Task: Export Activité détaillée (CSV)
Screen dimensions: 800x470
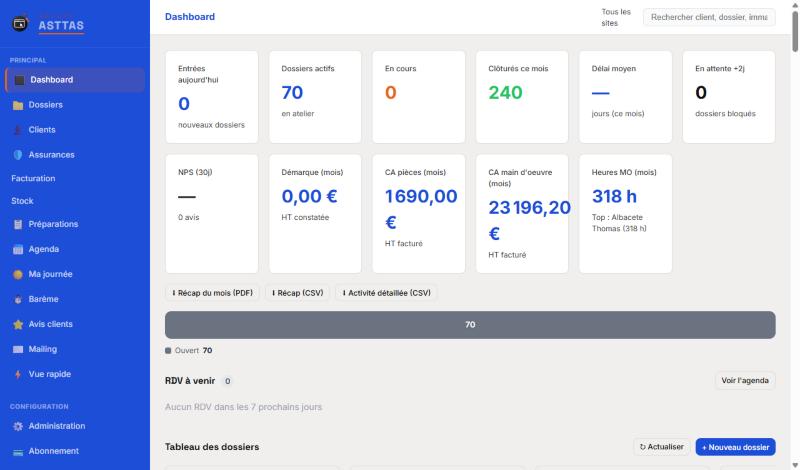Action: (x=386, y=293)
